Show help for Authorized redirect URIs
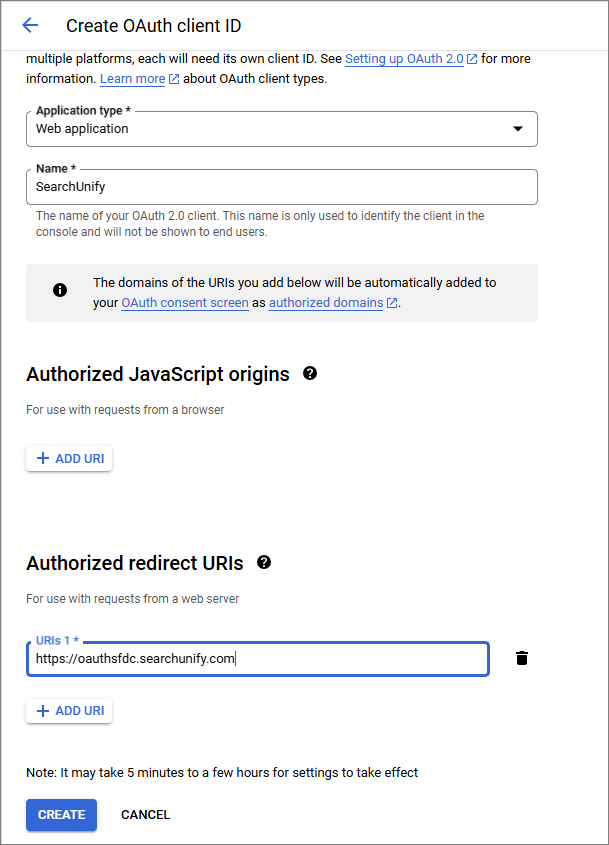This screenshot has width=609, height=845. tap(264, 562)
